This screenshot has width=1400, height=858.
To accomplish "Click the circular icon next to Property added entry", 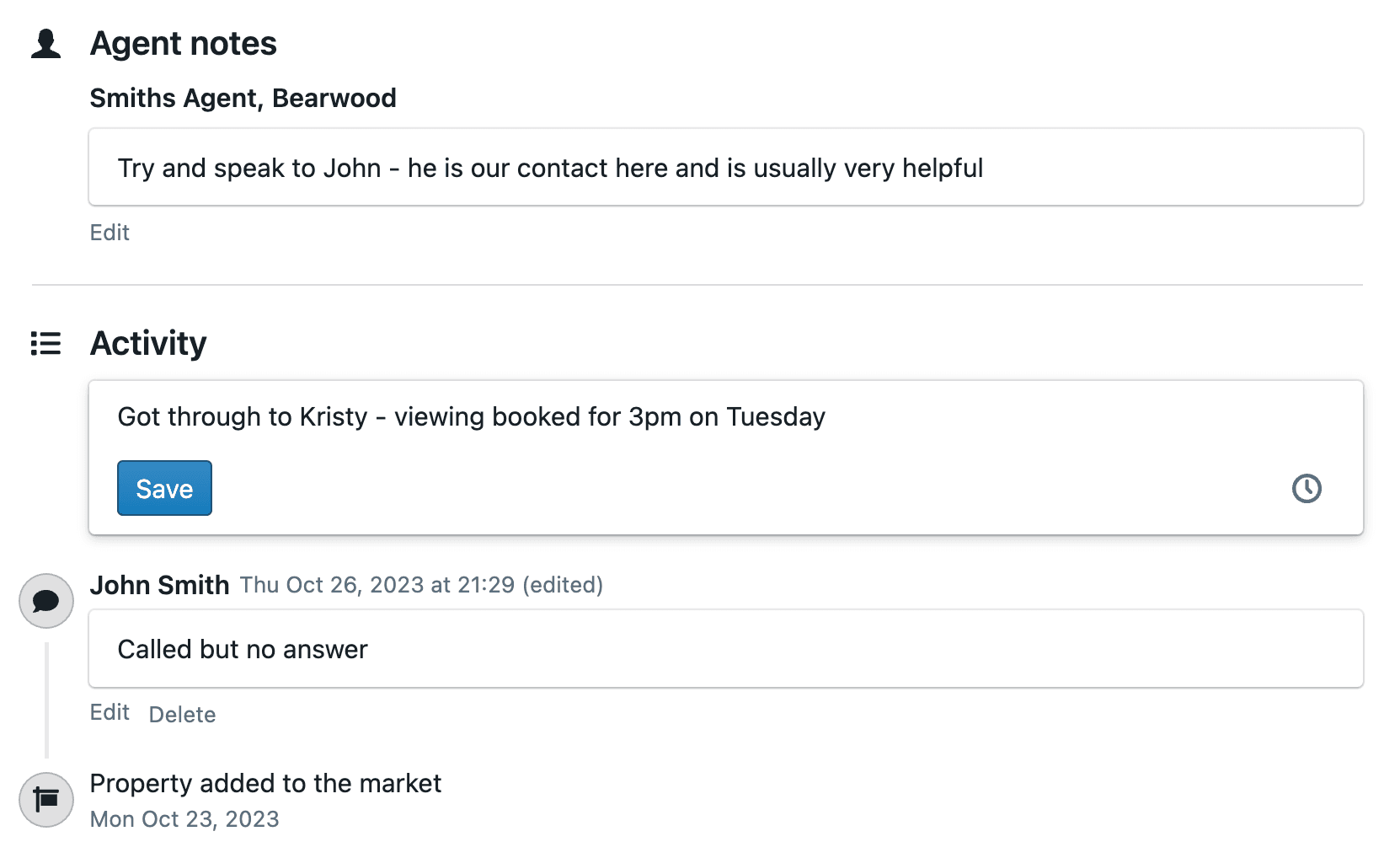I will 46,799.
